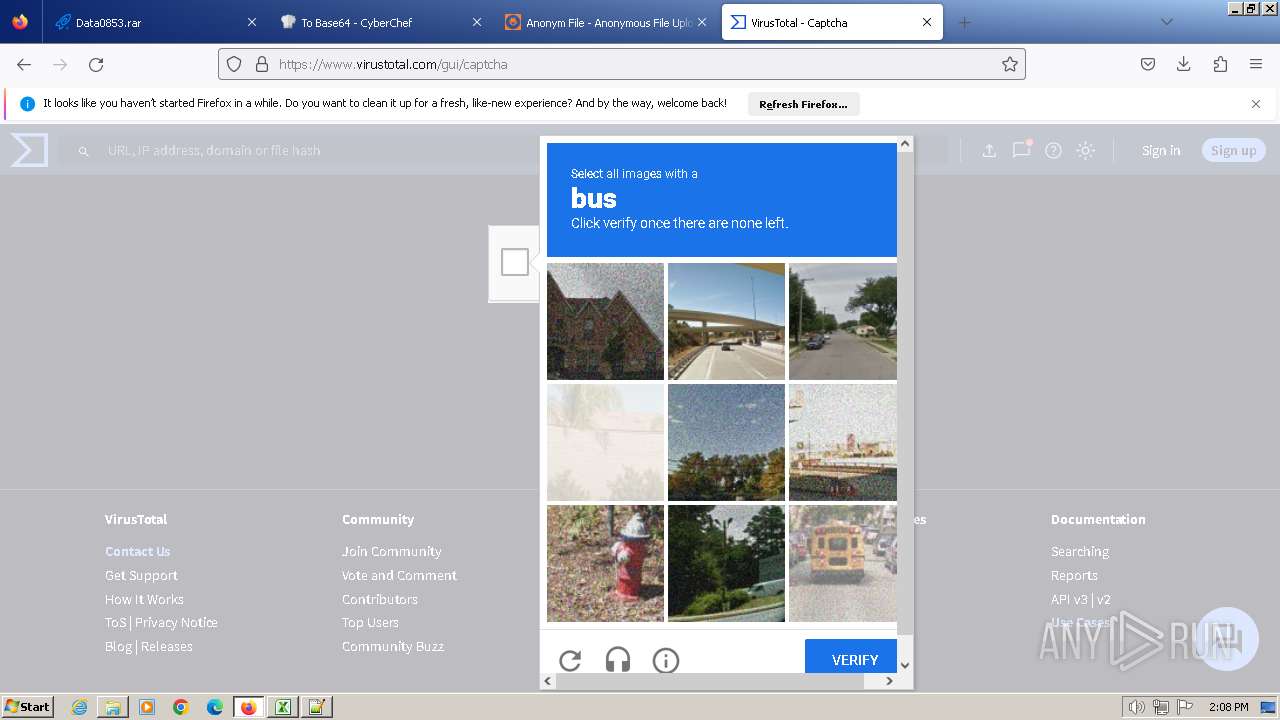Open the Privacy Notice footer link
Viewport: 1280px width, 720px height.
pos(176,622)
